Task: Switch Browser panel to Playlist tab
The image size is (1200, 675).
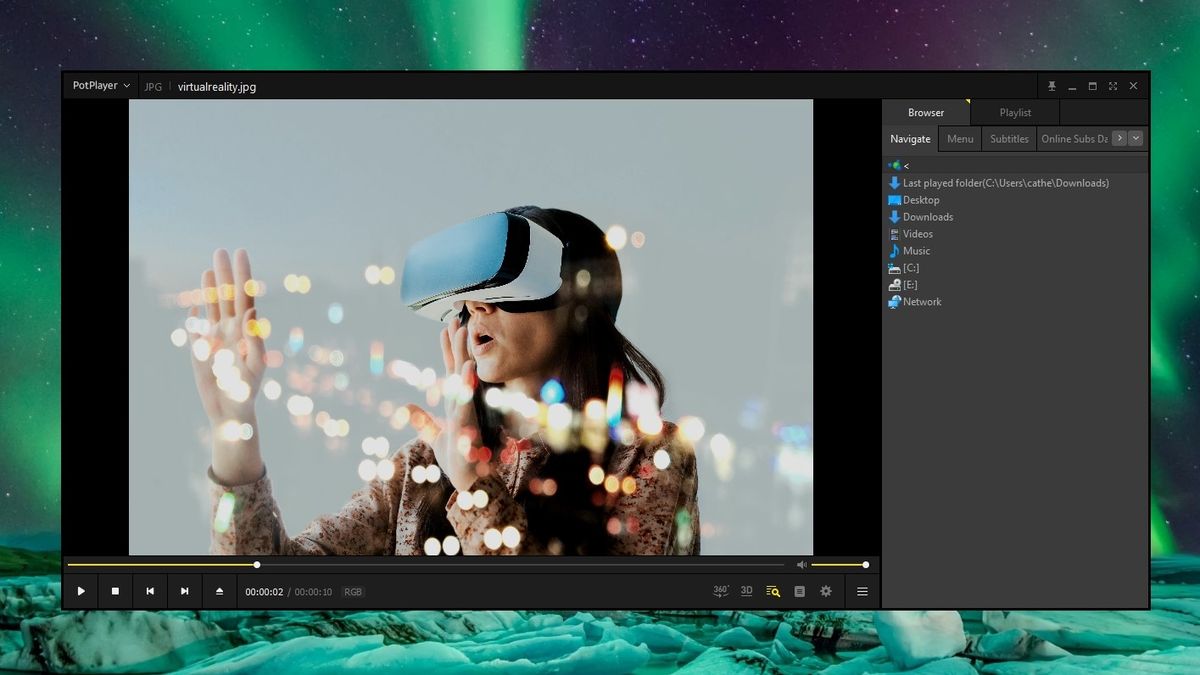Action: click(1015, 112)
